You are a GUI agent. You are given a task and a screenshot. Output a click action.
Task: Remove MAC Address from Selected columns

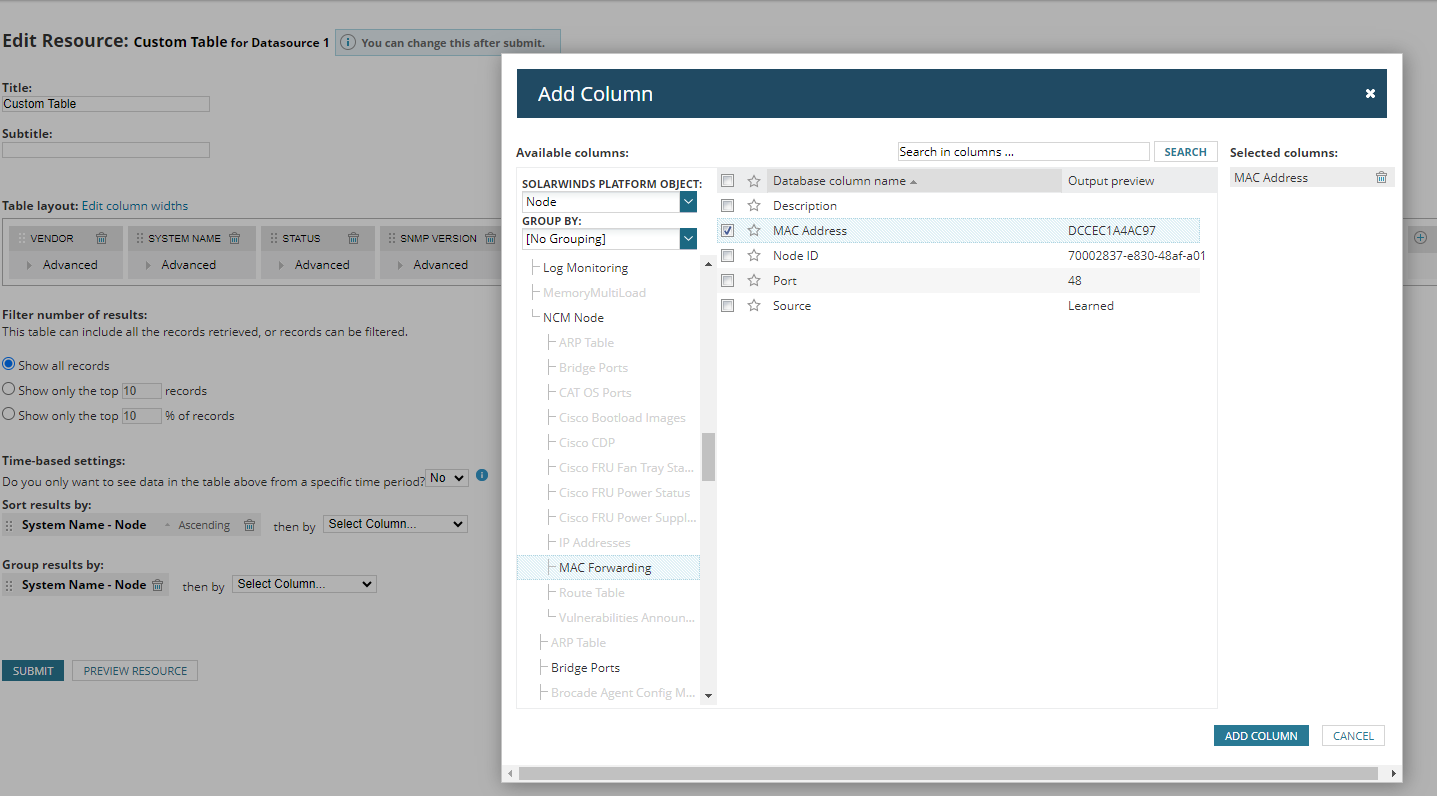tap(1381, 178)
